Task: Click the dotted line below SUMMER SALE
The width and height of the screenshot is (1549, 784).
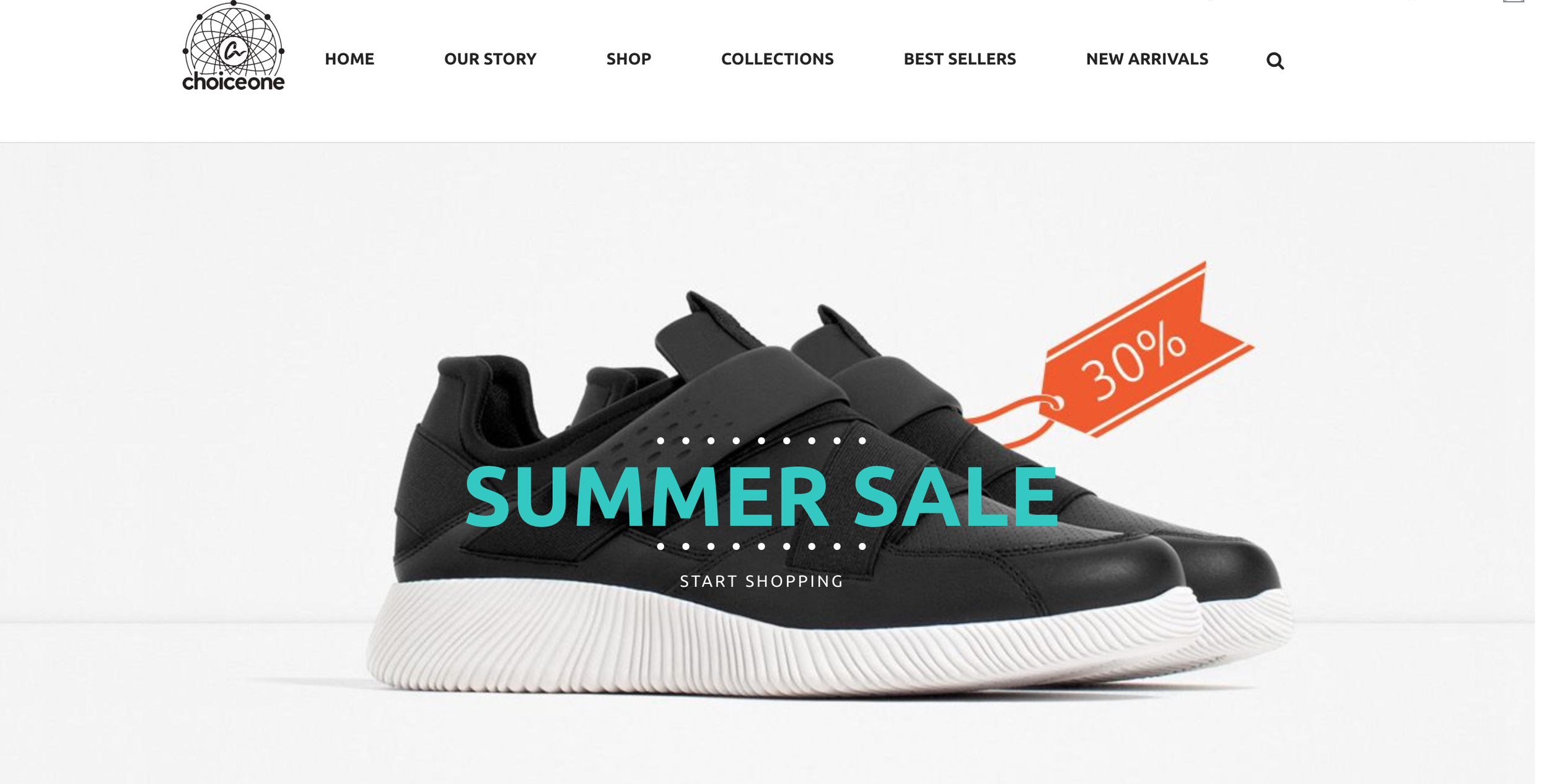Action: point(761,546)
